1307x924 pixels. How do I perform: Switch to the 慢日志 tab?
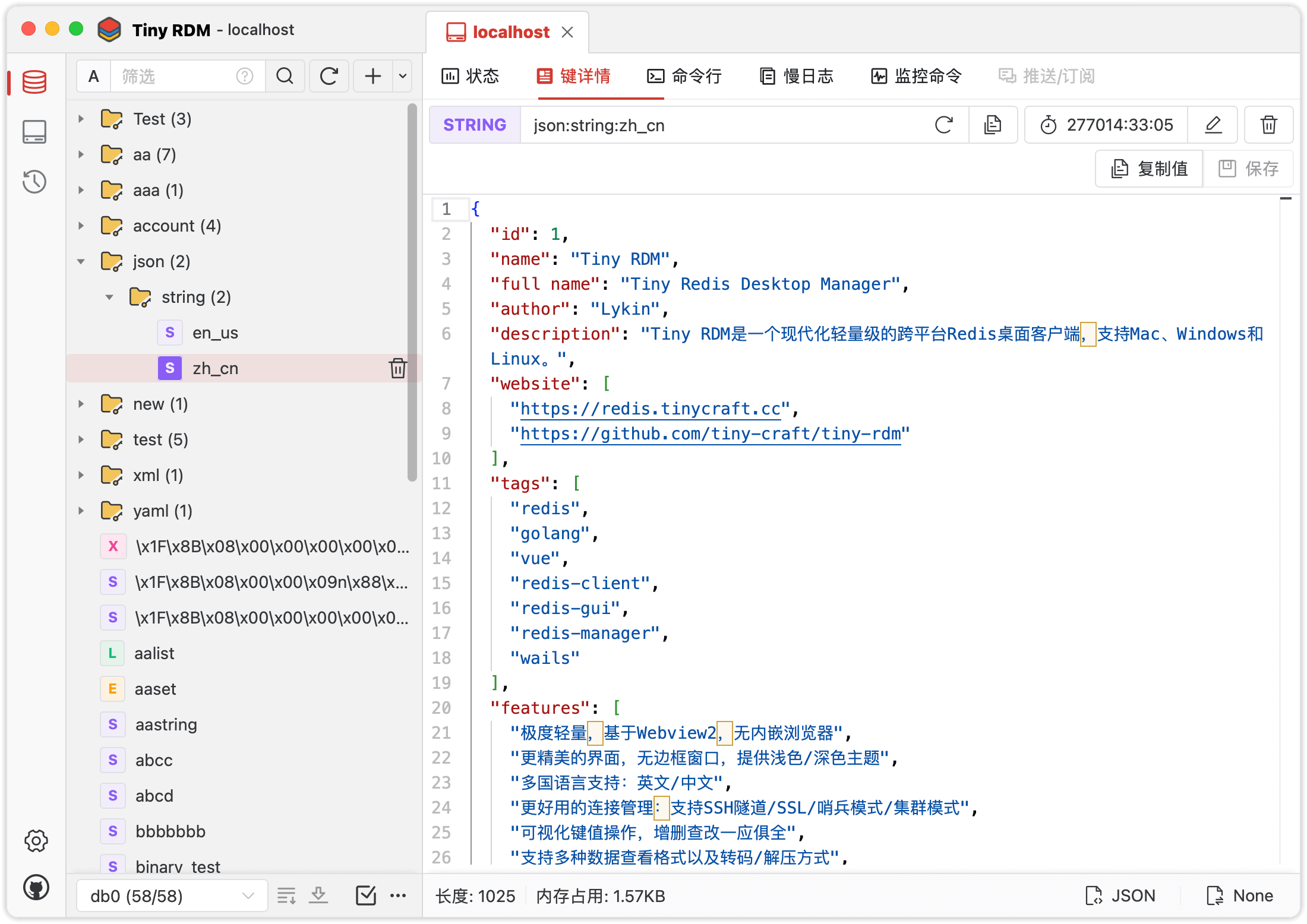[x=797, y=76]
